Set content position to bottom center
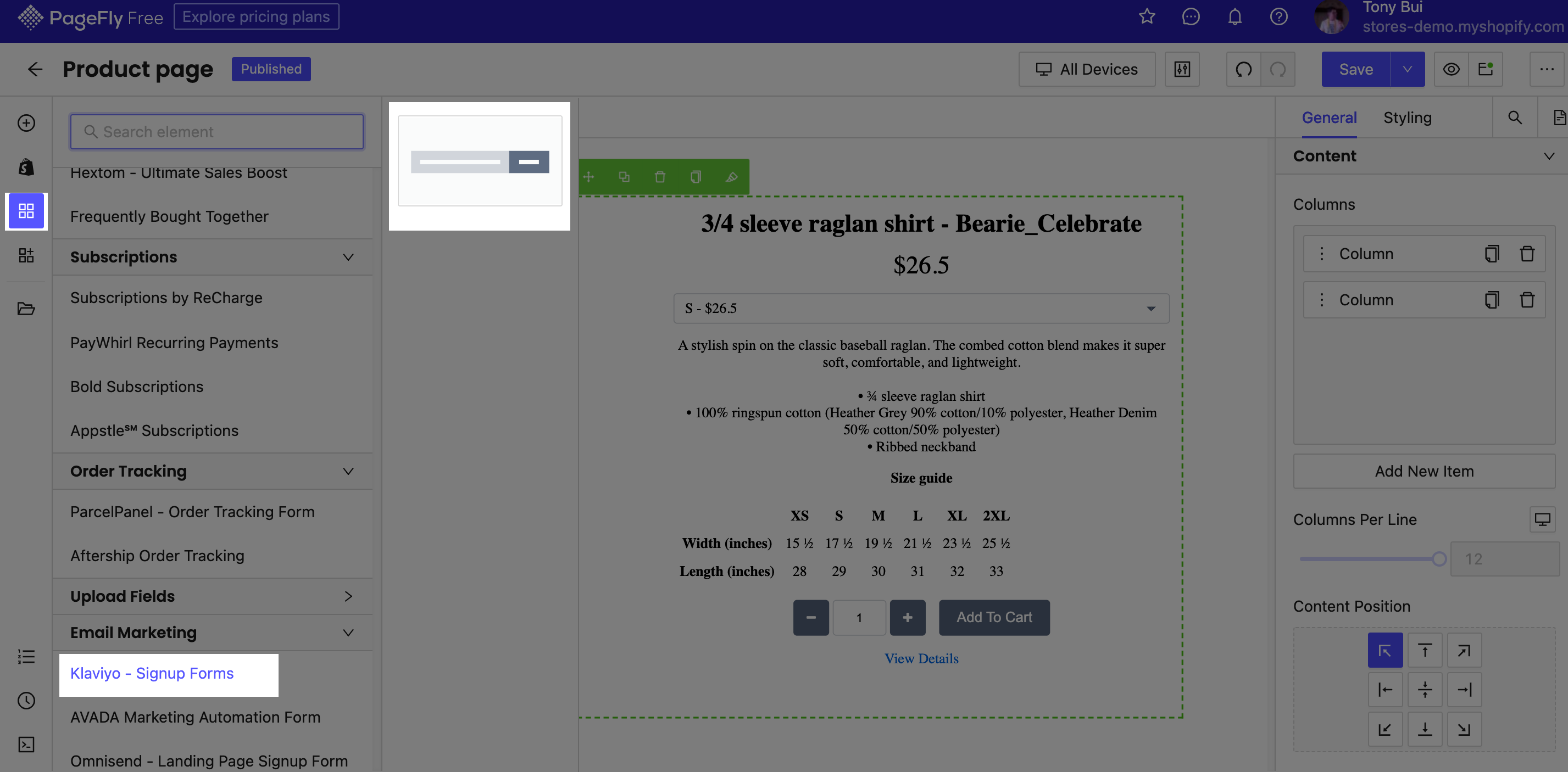Viewport: 1568px width, 772px height. [x=1425, y=729]
